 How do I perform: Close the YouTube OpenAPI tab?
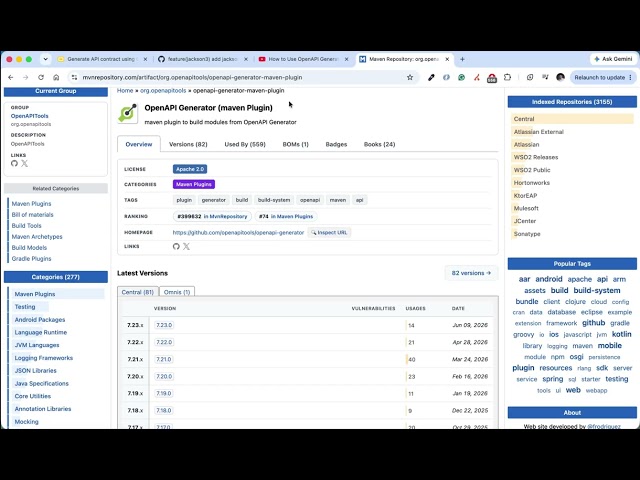(347, 59)
